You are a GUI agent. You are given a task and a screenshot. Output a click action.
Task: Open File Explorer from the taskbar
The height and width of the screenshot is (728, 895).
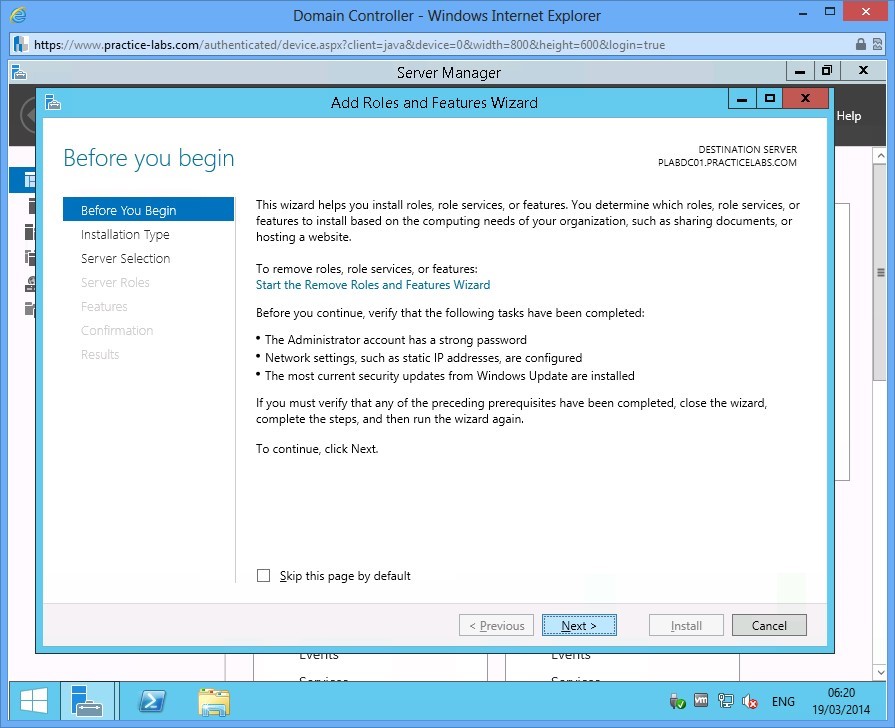[214, 701]
